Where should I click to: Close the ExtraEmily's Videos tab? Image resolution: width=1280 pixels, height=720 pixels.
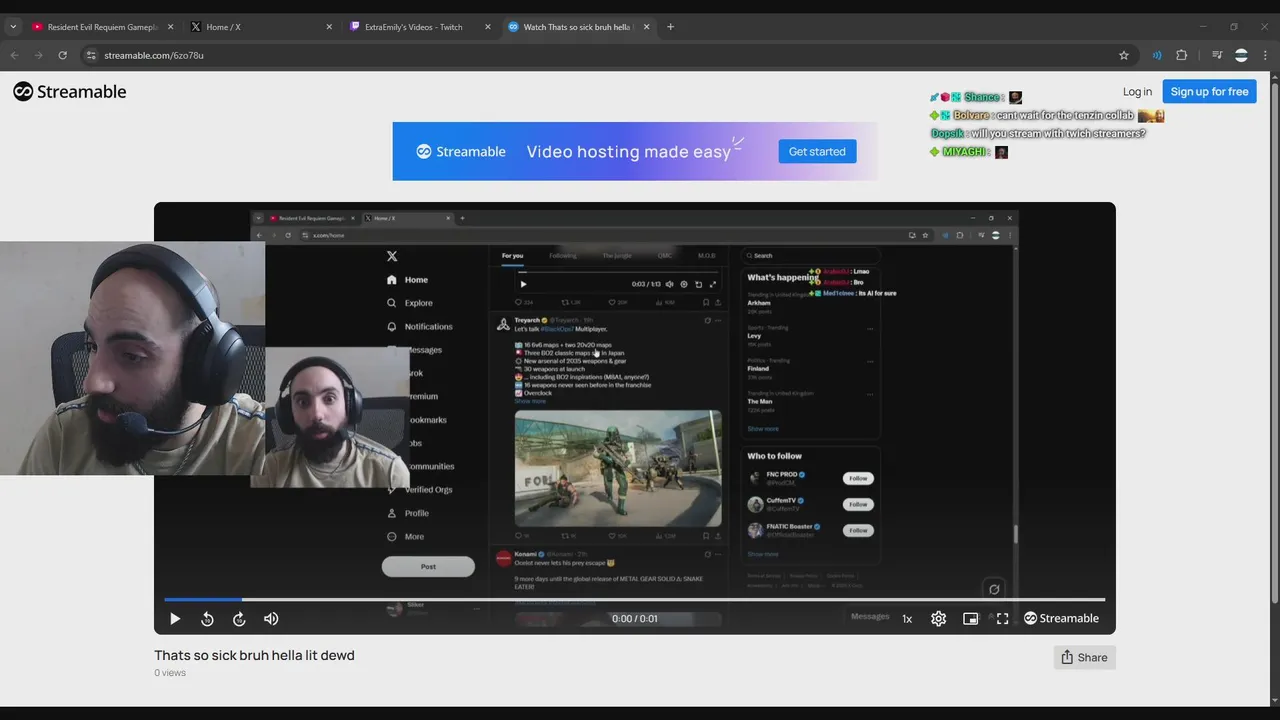[488, 27]
